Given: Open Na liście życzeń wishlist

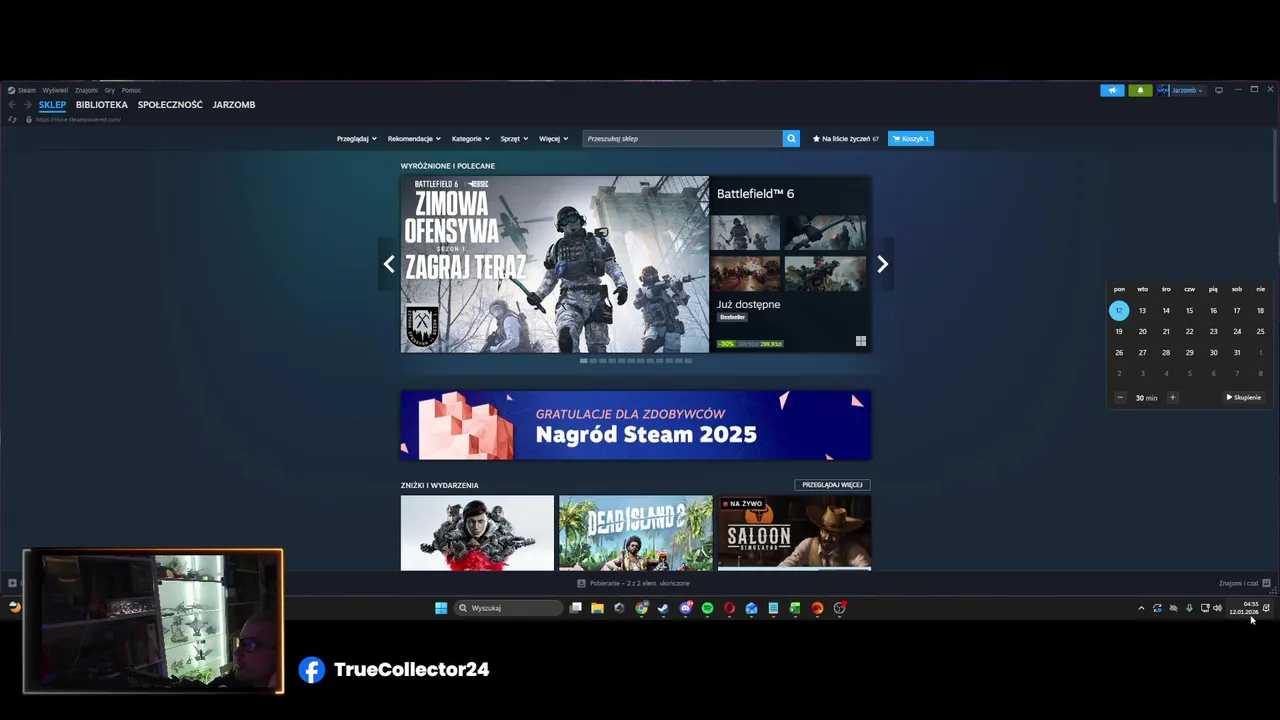Looking at the screenshot, I should tap(846, 139).
